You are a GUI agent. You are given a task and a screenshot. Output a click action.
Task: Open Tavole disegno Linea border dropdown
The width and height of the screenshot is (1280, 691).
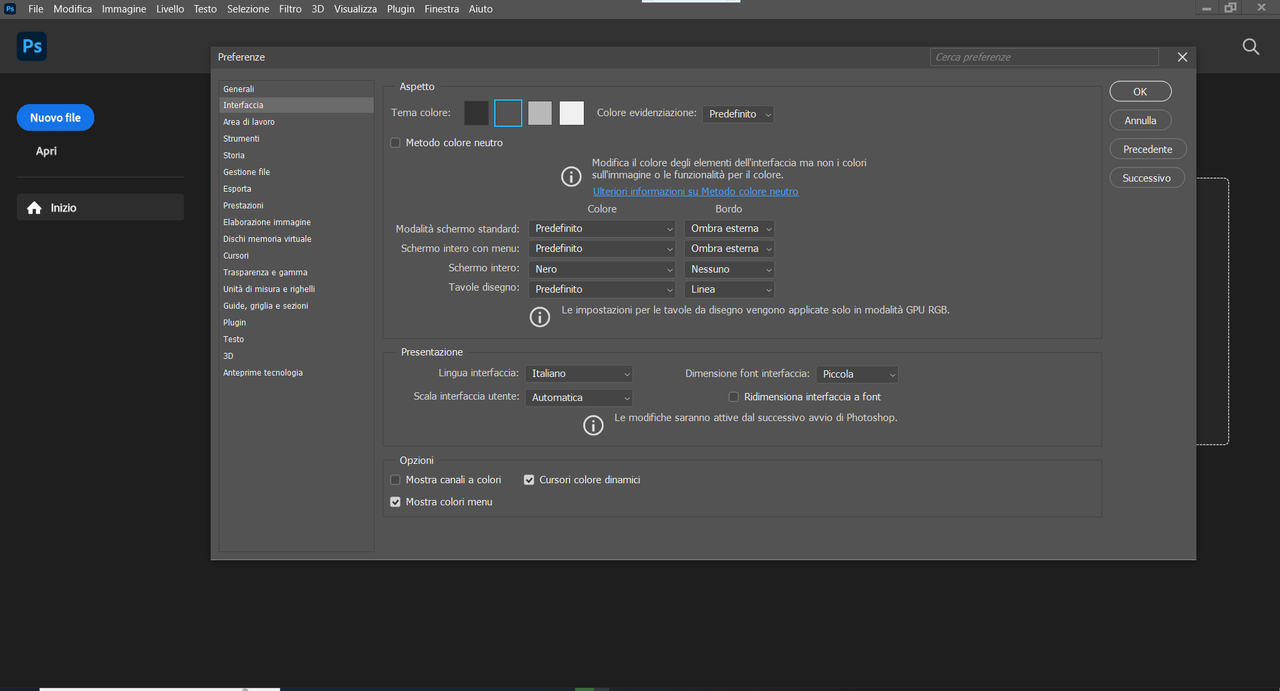(x=729, y=289)
